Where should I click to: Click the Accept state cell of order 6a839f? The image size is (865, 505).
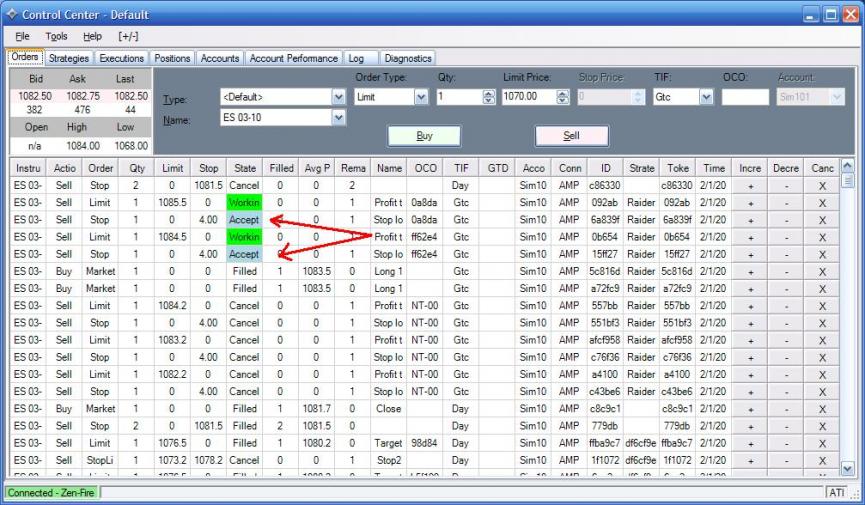pos(244,220)
